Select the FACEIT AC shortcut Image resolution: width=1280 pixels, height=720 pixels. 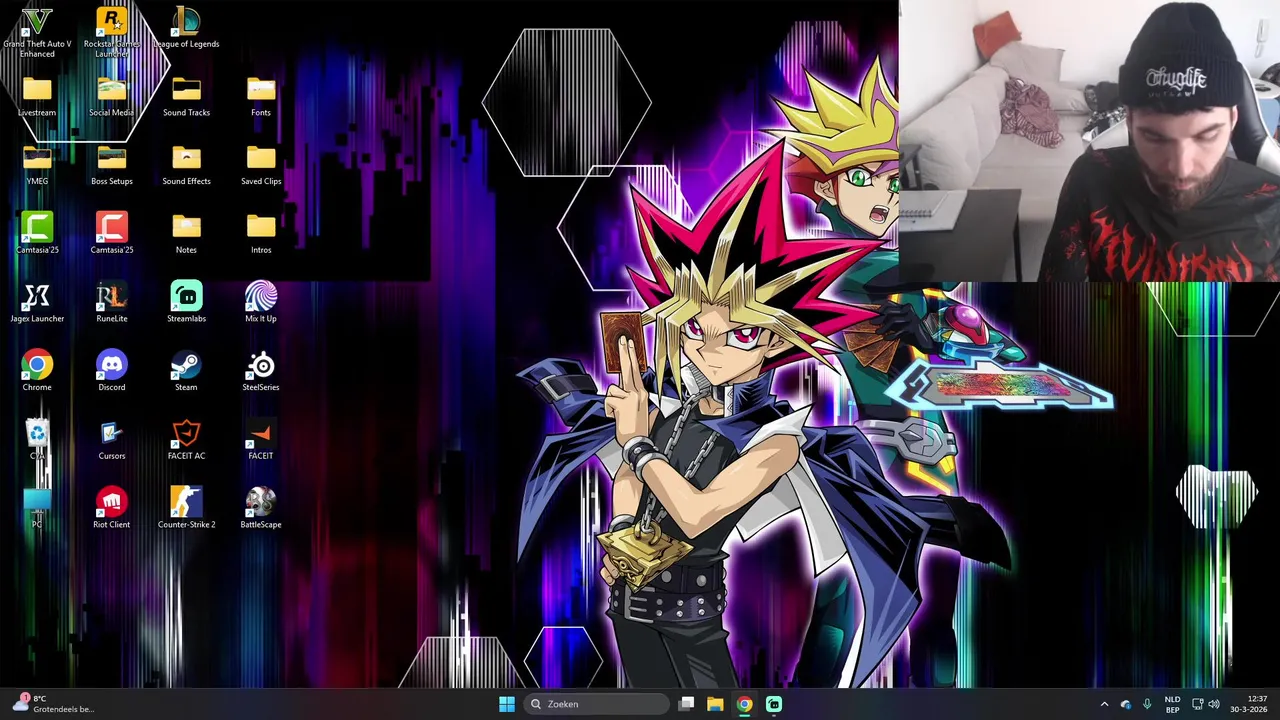[x=186, y=440]
